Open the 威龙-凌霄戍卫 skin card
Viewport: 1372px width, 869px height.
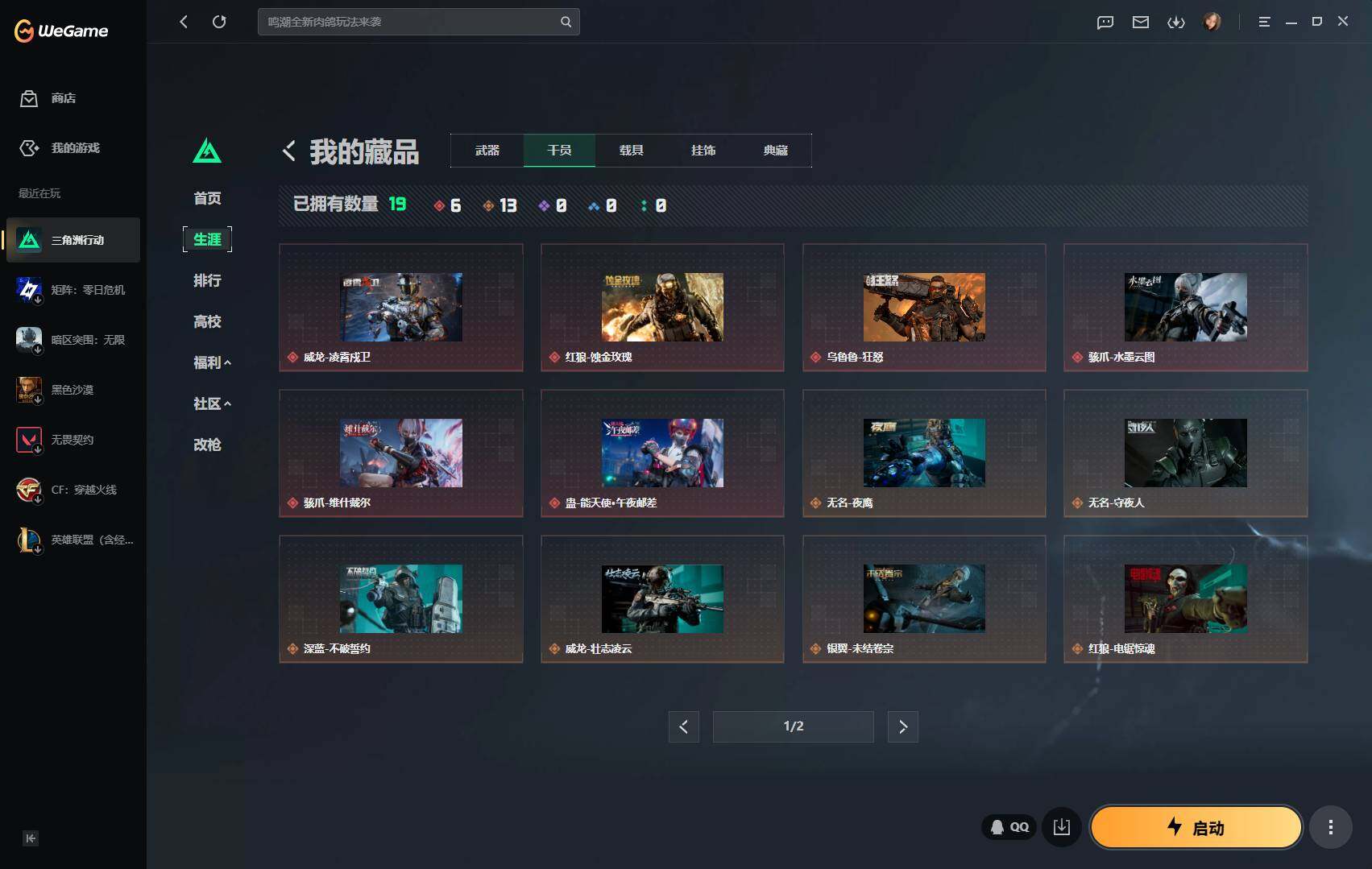point(401,308)
